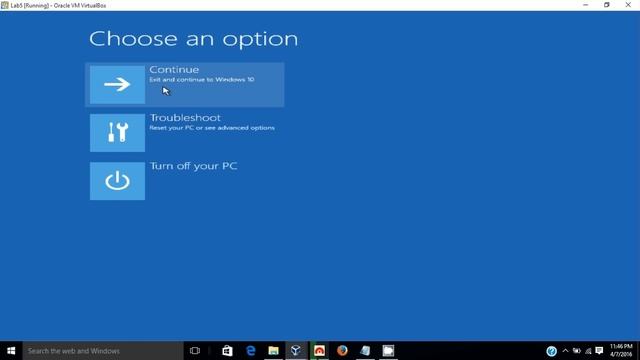This screenshot has height=360, width=640.
Task: Click the 'Turn off your PC' label
Action: coord(193,166)
